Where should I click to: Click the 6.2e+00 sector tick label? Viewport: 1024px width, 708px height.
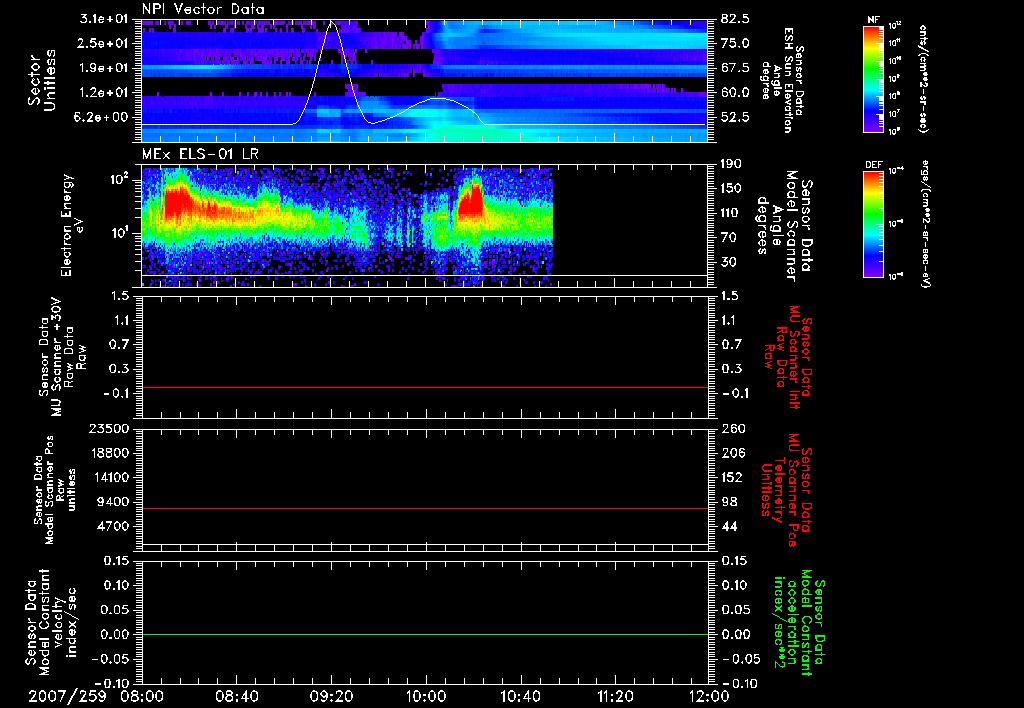pos(101,117)
